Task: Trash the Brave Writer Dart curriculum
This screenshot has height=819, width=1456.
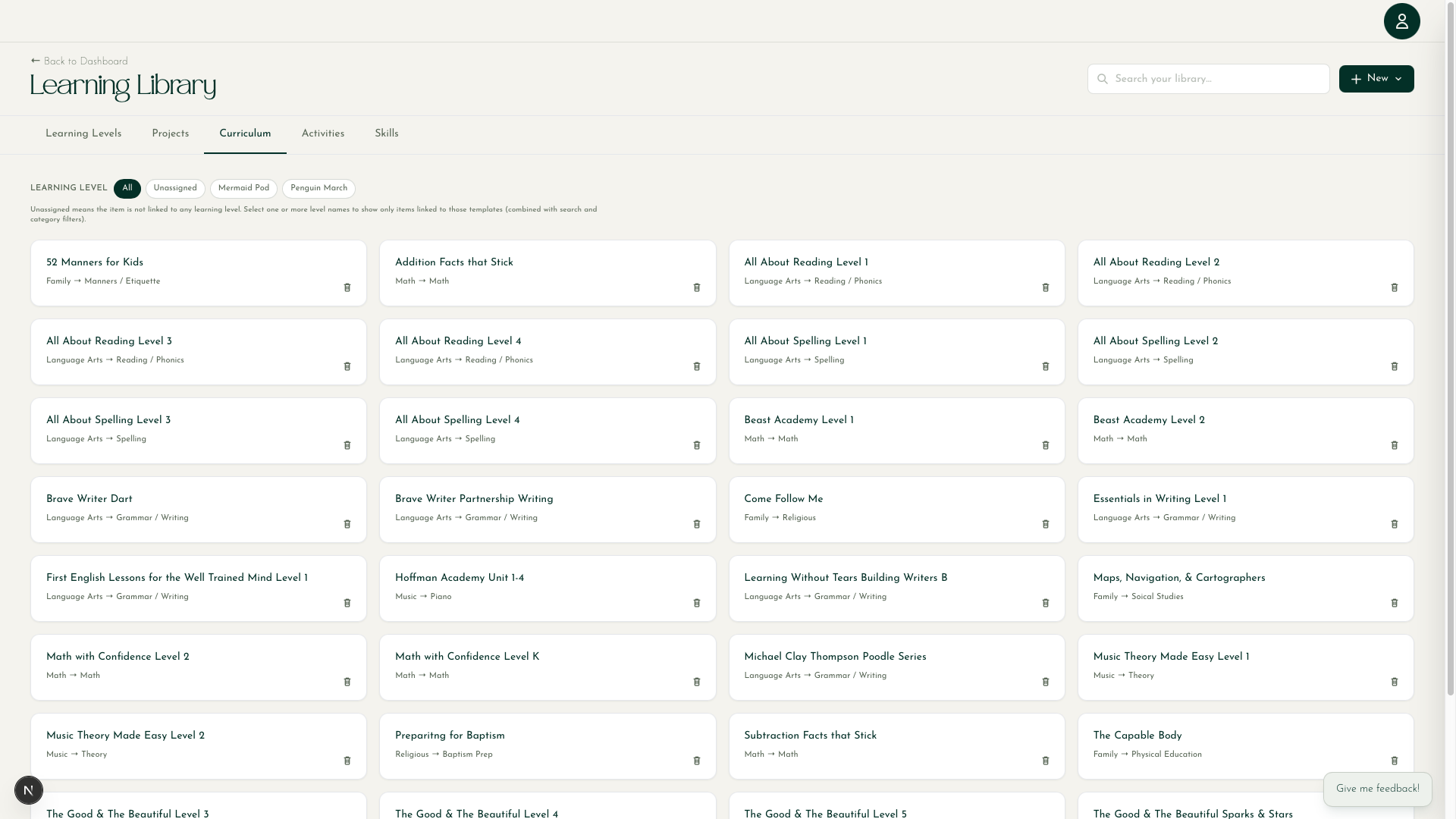Action: click(x=347, y=524)
